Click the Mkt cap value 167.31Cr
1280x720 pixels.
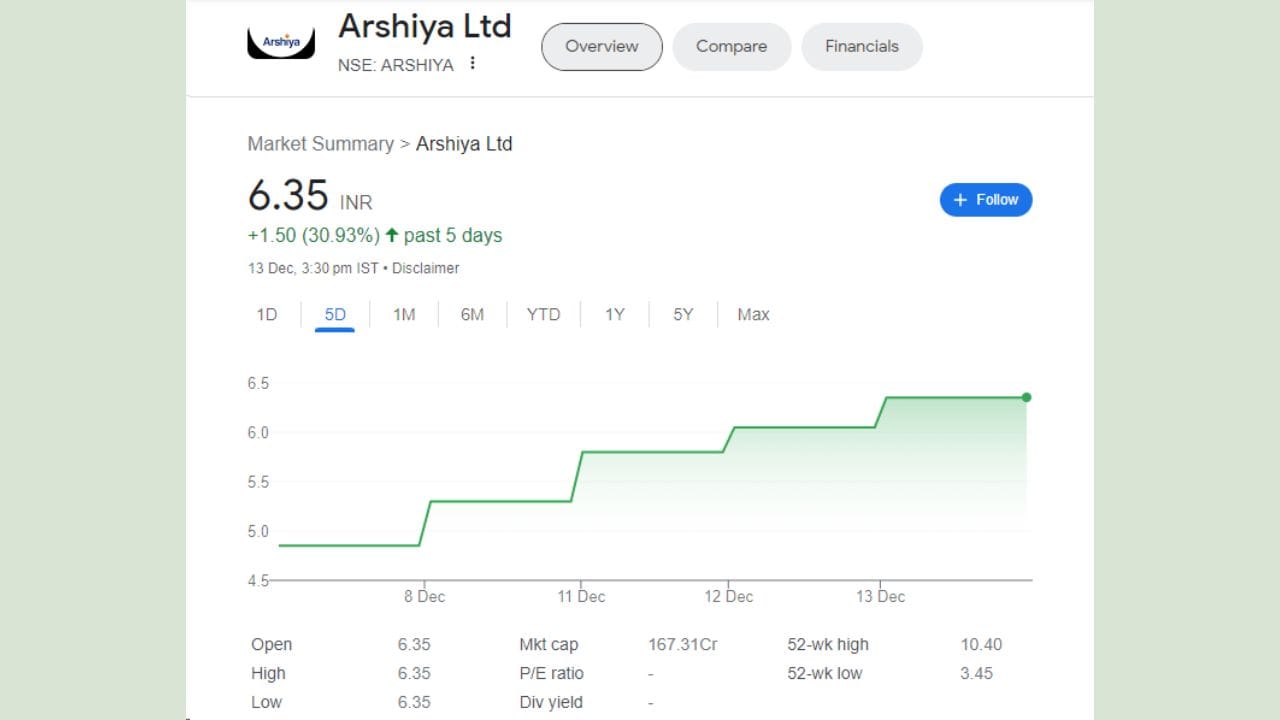pos(682,645)
